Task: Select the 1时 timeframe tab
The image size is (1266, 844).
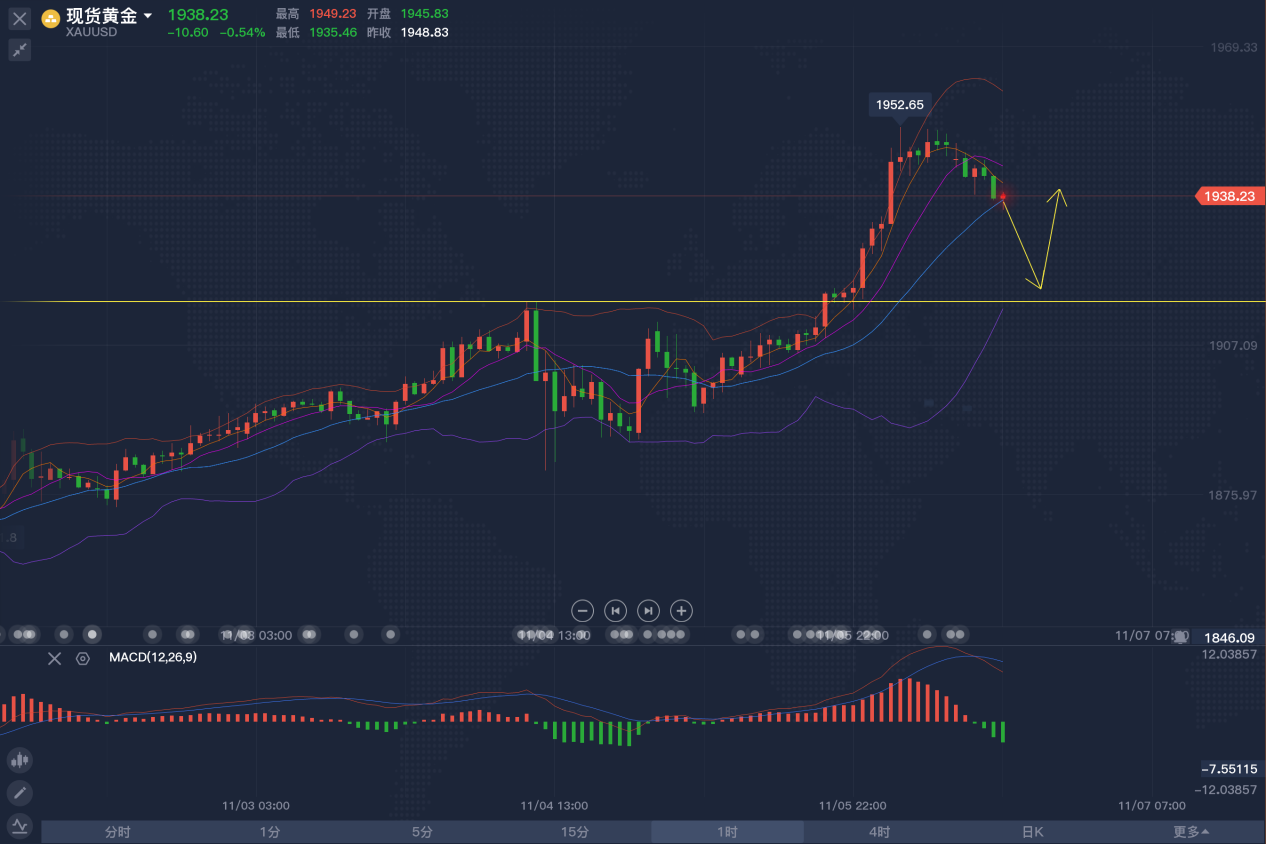Action: point(727,832)
